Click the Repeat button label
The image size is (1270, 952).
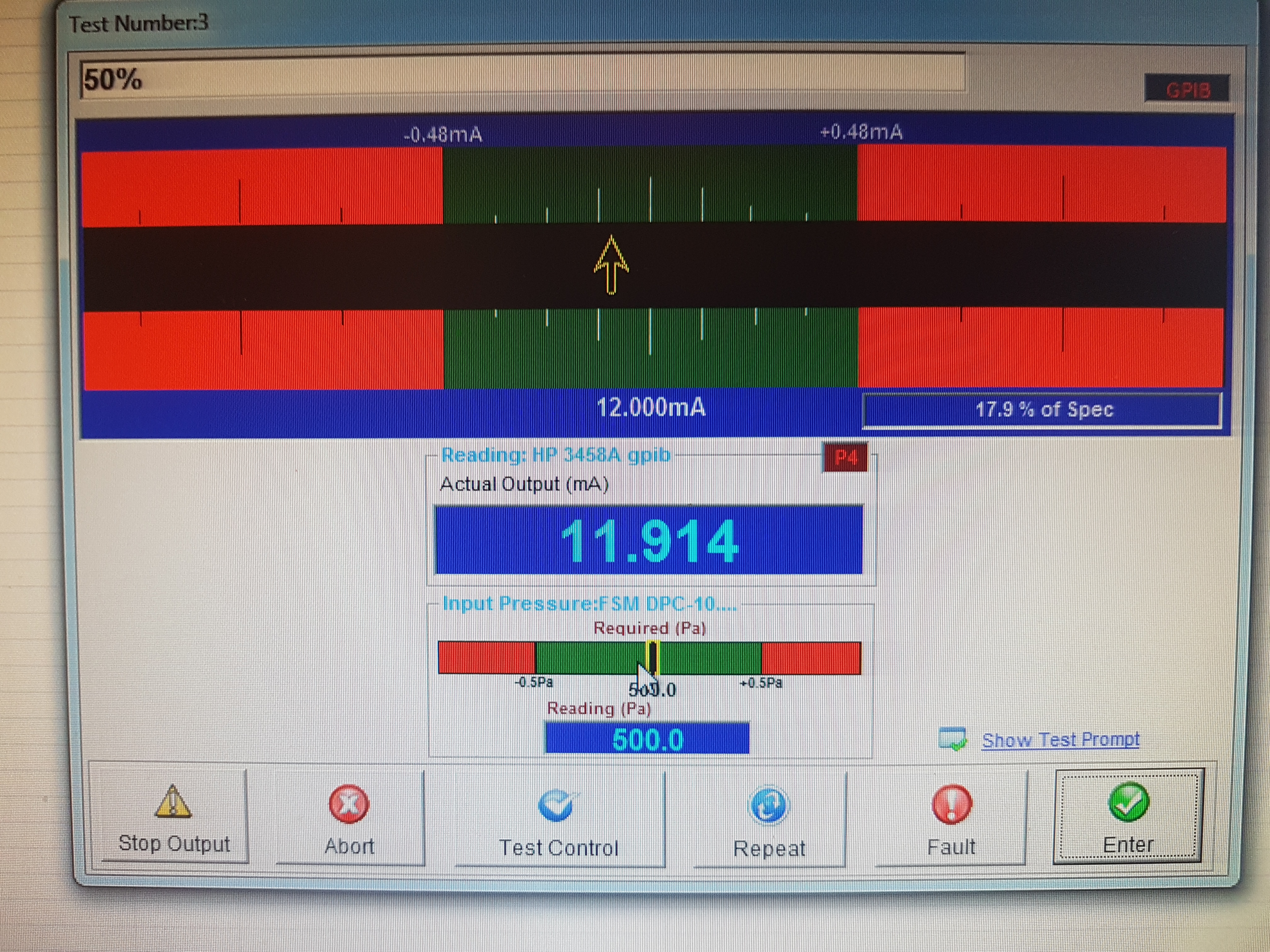pyautogui.click(x=769, y=848)
